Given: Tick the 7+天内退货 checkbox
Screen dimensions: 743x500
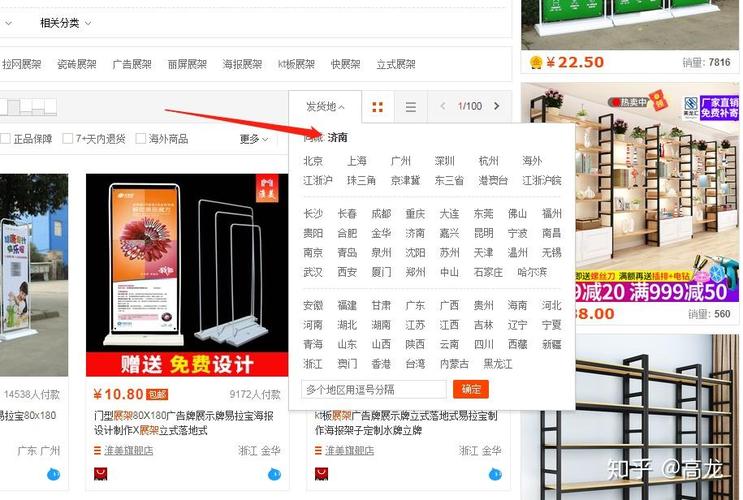Looking at the screenshot, I should pos(68,138).
